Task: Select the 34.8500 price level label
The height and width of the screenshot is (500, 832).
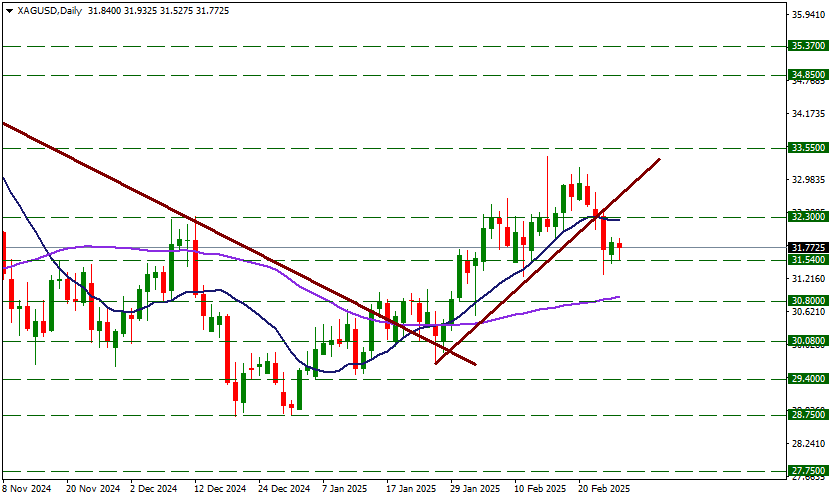Action: (808, 74)
